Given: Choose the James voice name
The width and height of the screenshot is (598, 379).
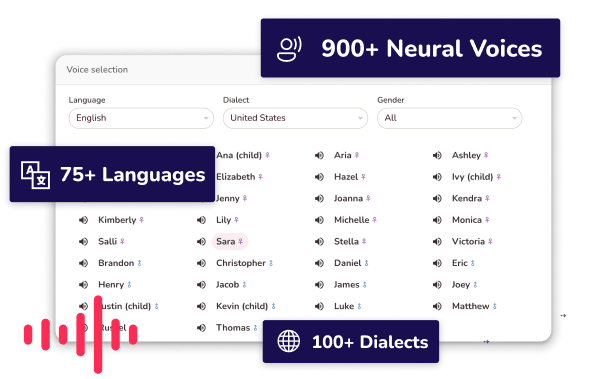Looking at the screenshot, I should (x=347, y=285).
